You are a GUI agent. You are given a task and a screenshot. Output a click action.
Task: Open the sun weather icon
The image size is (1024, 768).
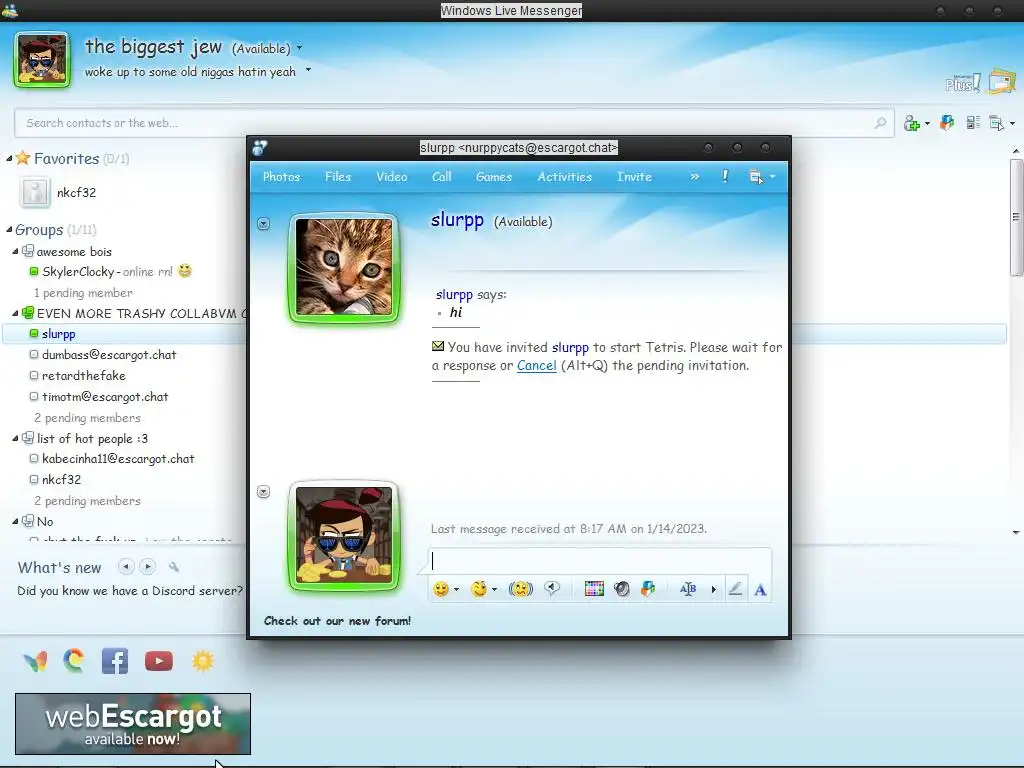click(x=203, y=662)
